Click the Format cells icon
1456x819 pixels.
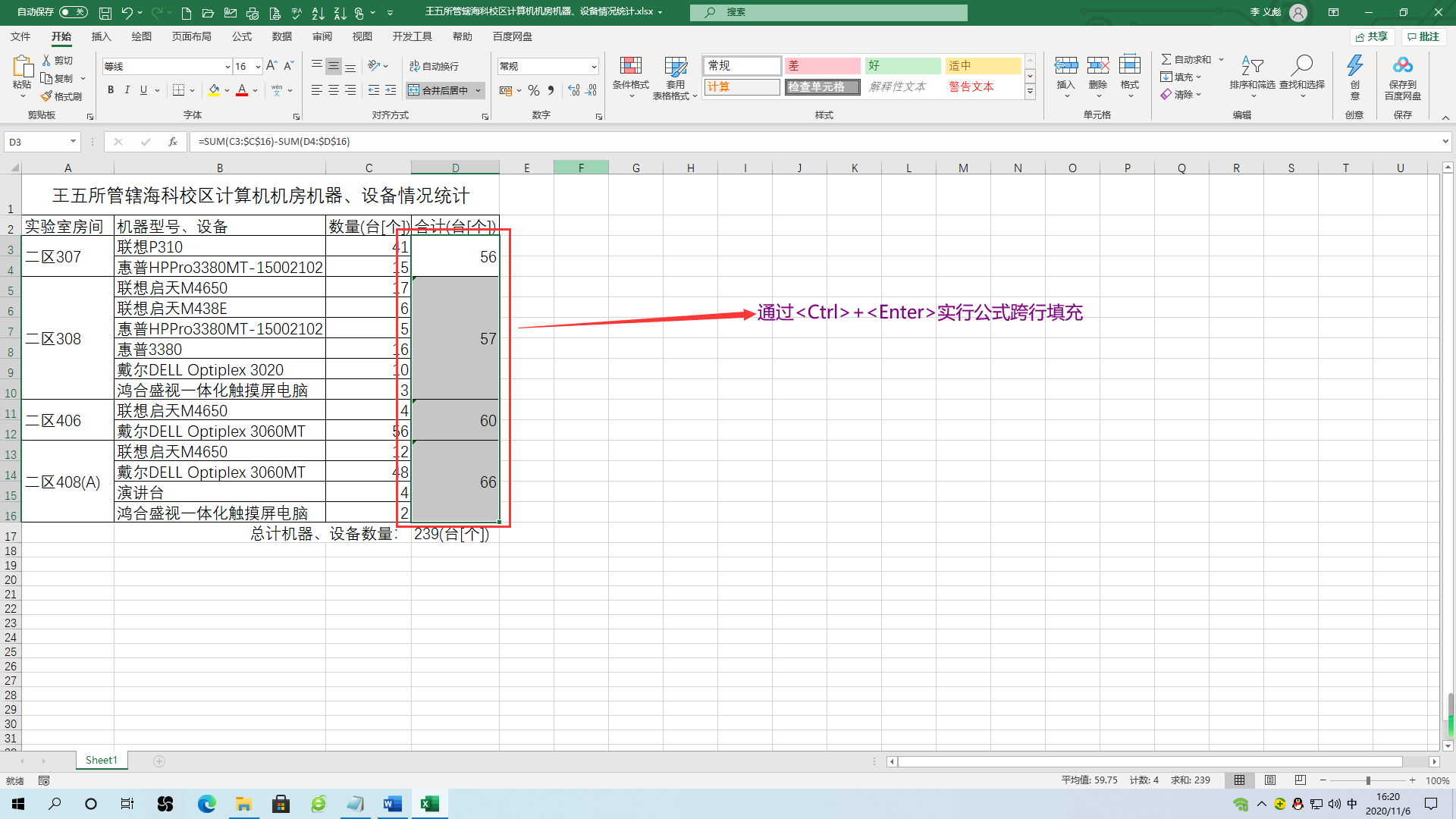[x=1130, y=65]
